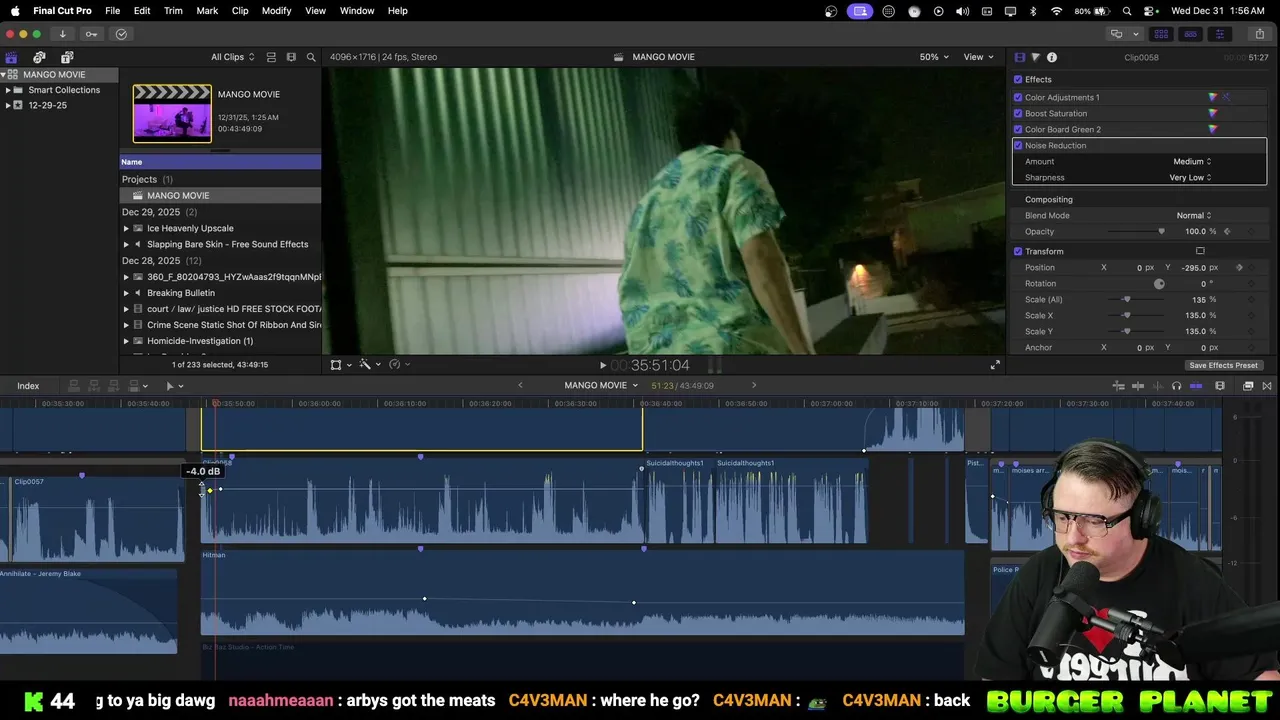Open the Keyword Editor key icon
Viewport: 1280px width, 720px height.
(91, 34)
